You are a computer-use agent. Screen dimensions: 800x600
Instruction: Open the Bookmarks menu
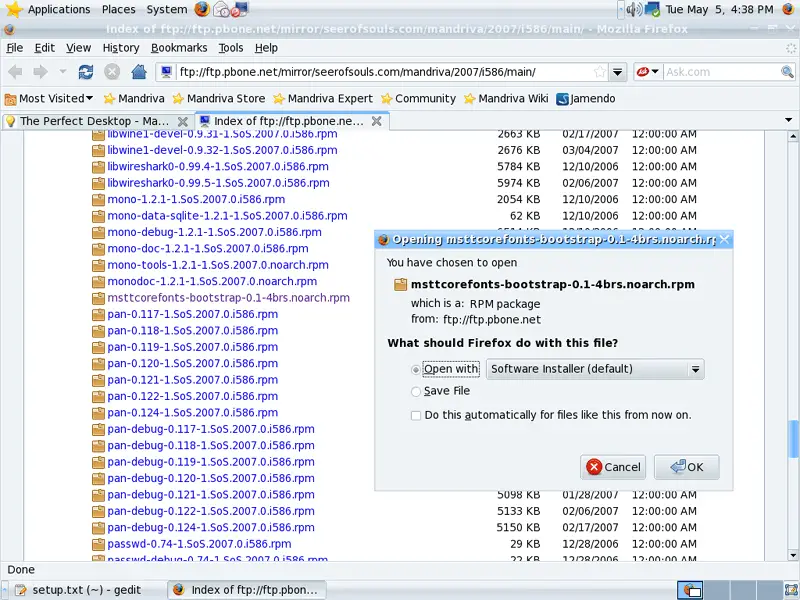[x=179, y=48]
